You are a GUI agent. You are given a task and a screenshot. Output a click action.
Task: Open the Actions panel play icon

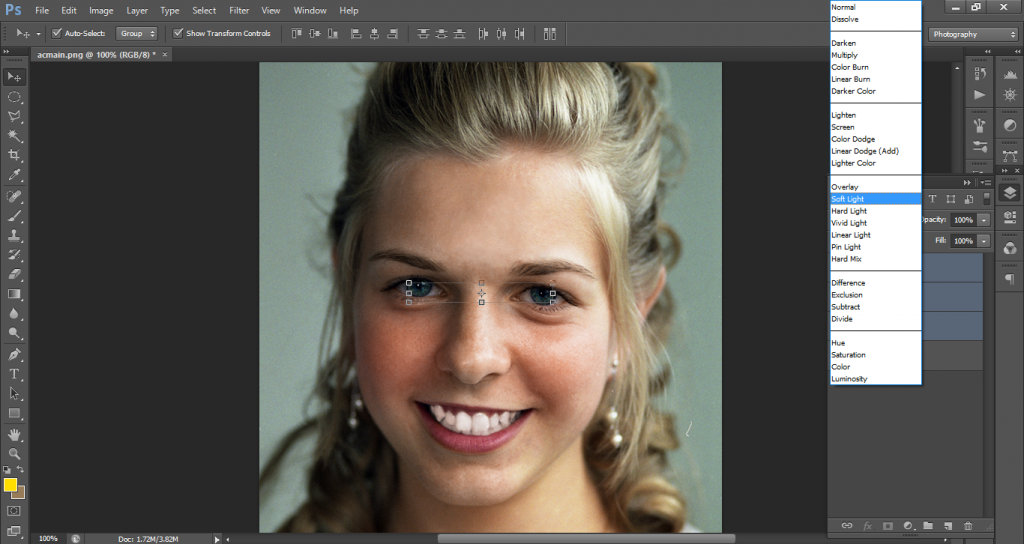[x=980, y=95]
